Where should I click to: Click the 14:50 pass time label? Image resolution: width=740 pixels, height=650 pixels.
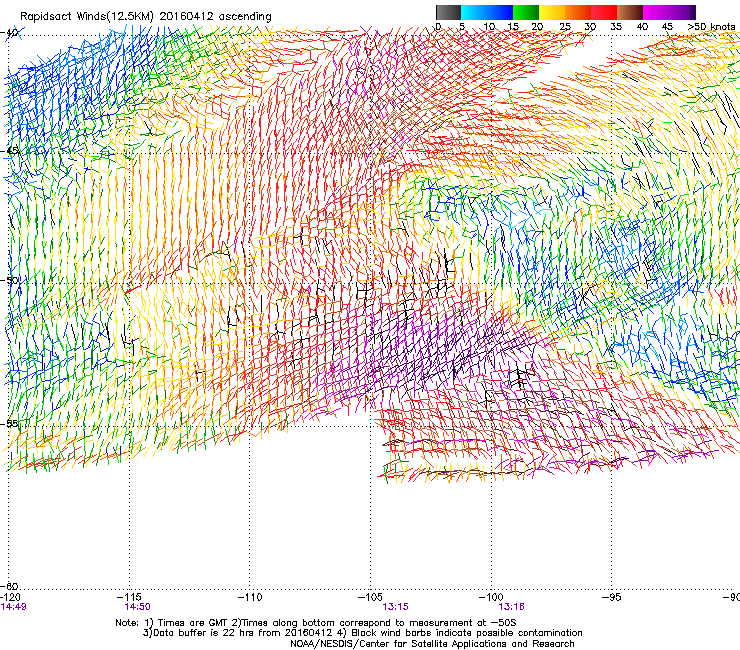[137, 607]
